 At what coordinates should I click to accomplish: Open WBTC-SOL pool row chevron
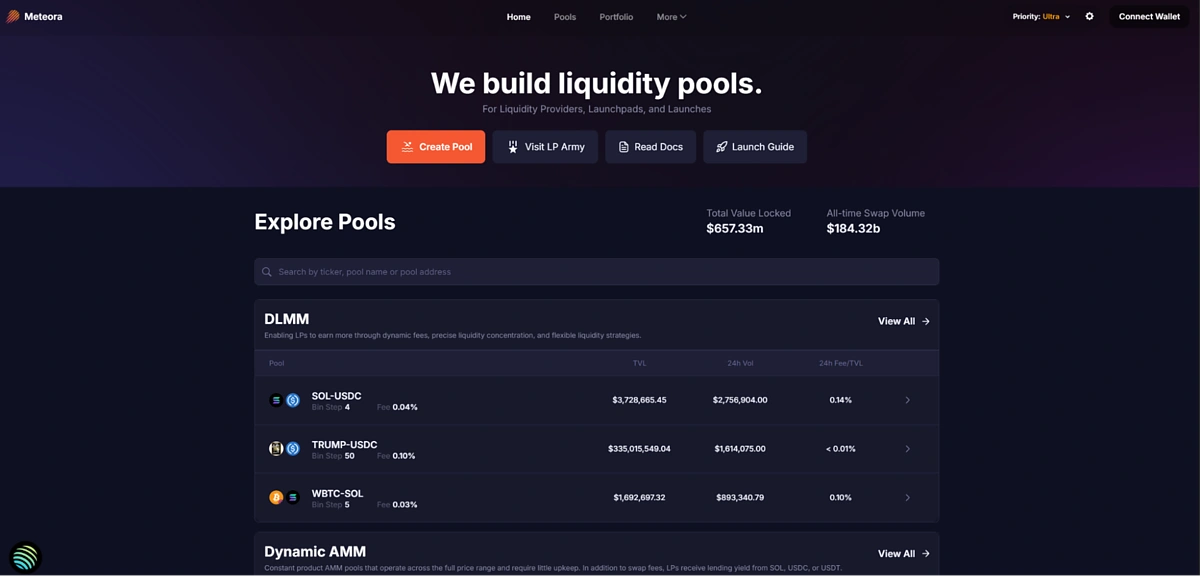coord(908,497)
